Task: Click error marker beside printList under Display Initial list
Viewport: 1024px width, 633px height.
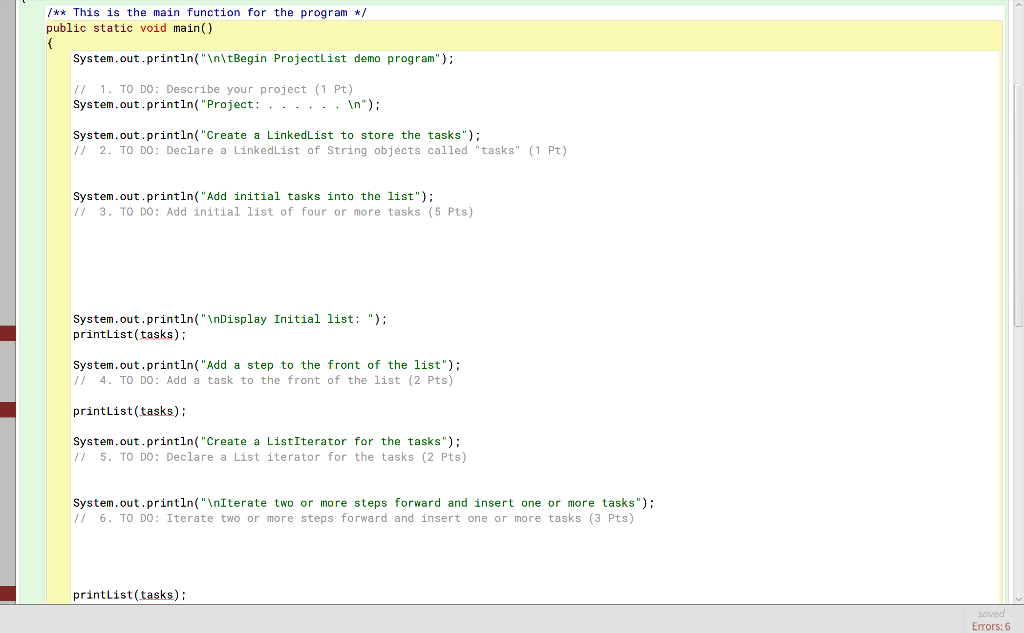Action: (x=8, y=333)
